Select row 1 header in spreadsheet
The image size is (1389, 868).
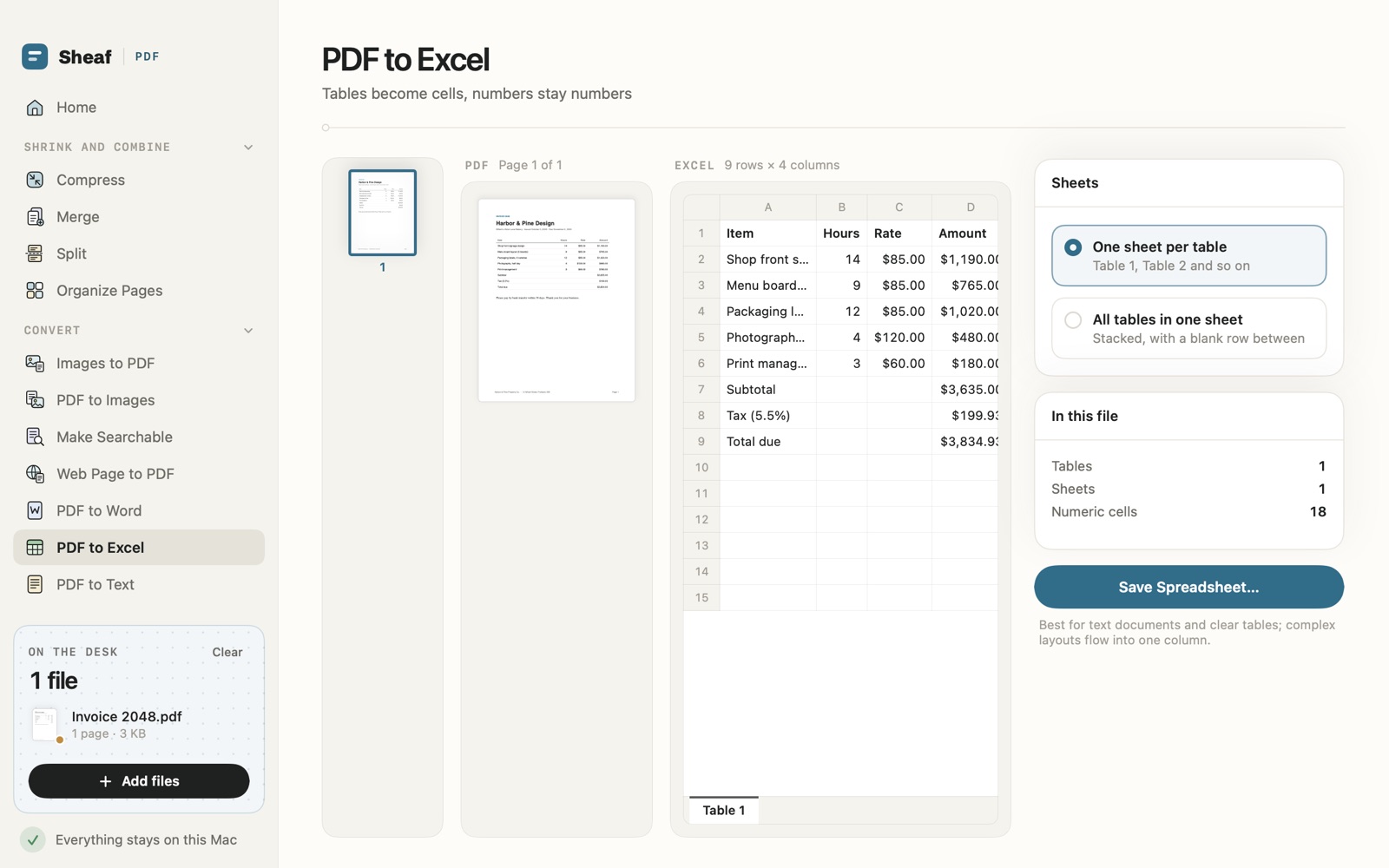[701, 233]
